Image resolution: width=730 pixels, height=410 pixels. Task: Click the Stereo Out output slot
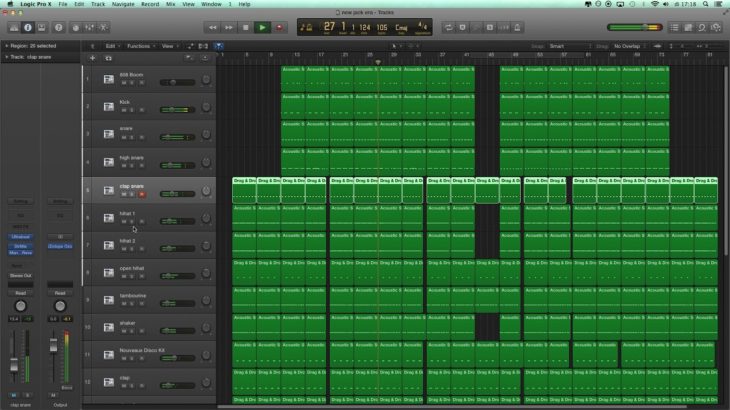tap(20, 276)
